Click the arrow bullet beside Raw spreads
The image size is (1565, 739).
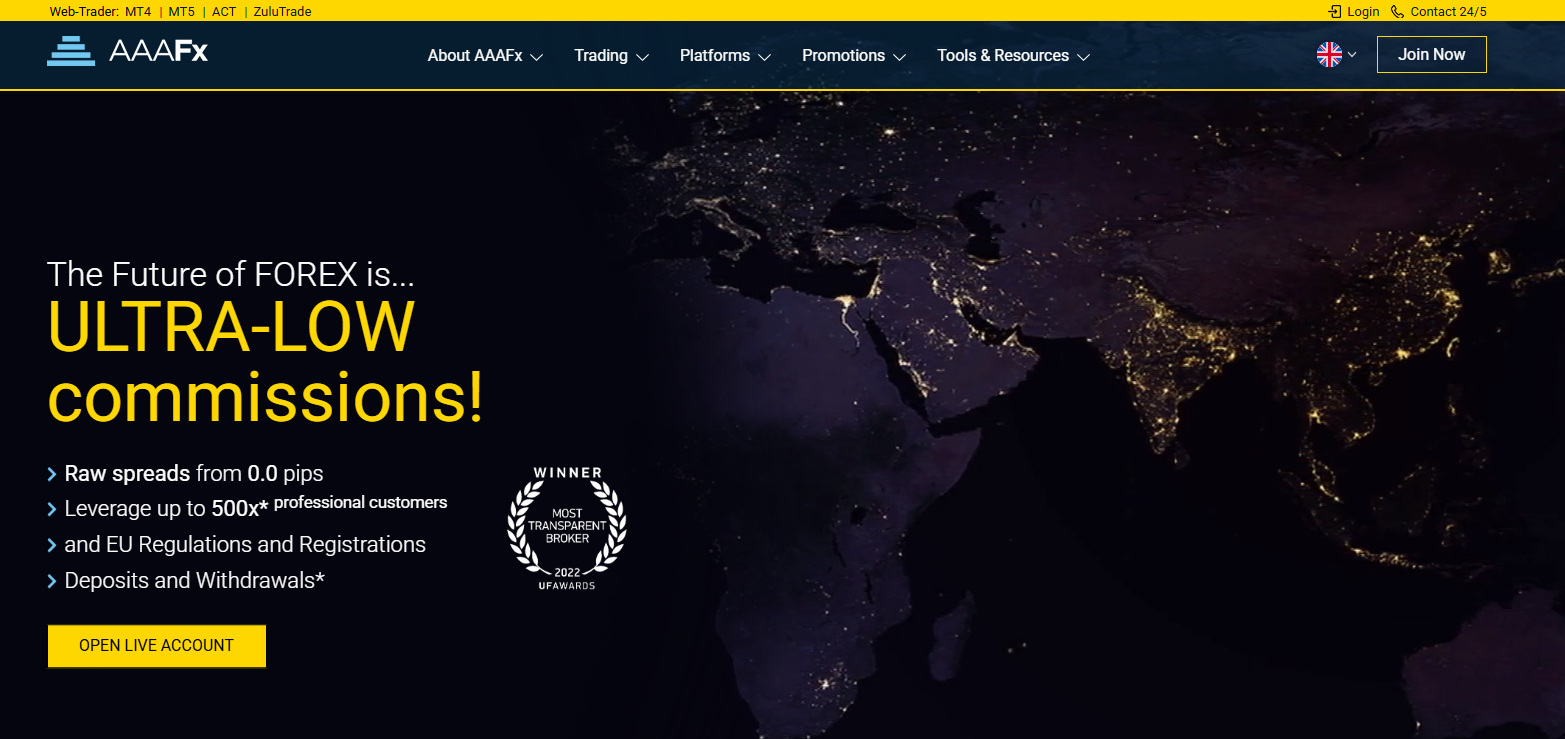click(52, 474)
